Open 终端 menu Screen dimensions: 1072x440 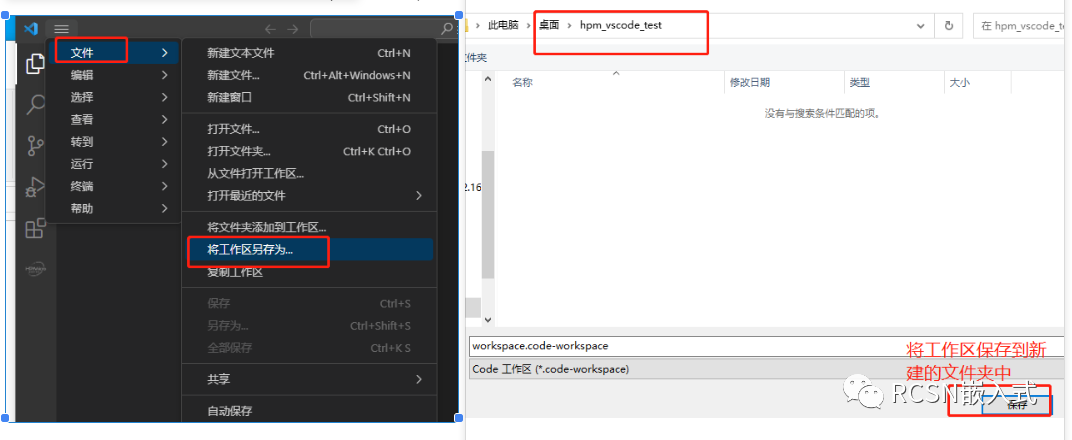point(113,186)
